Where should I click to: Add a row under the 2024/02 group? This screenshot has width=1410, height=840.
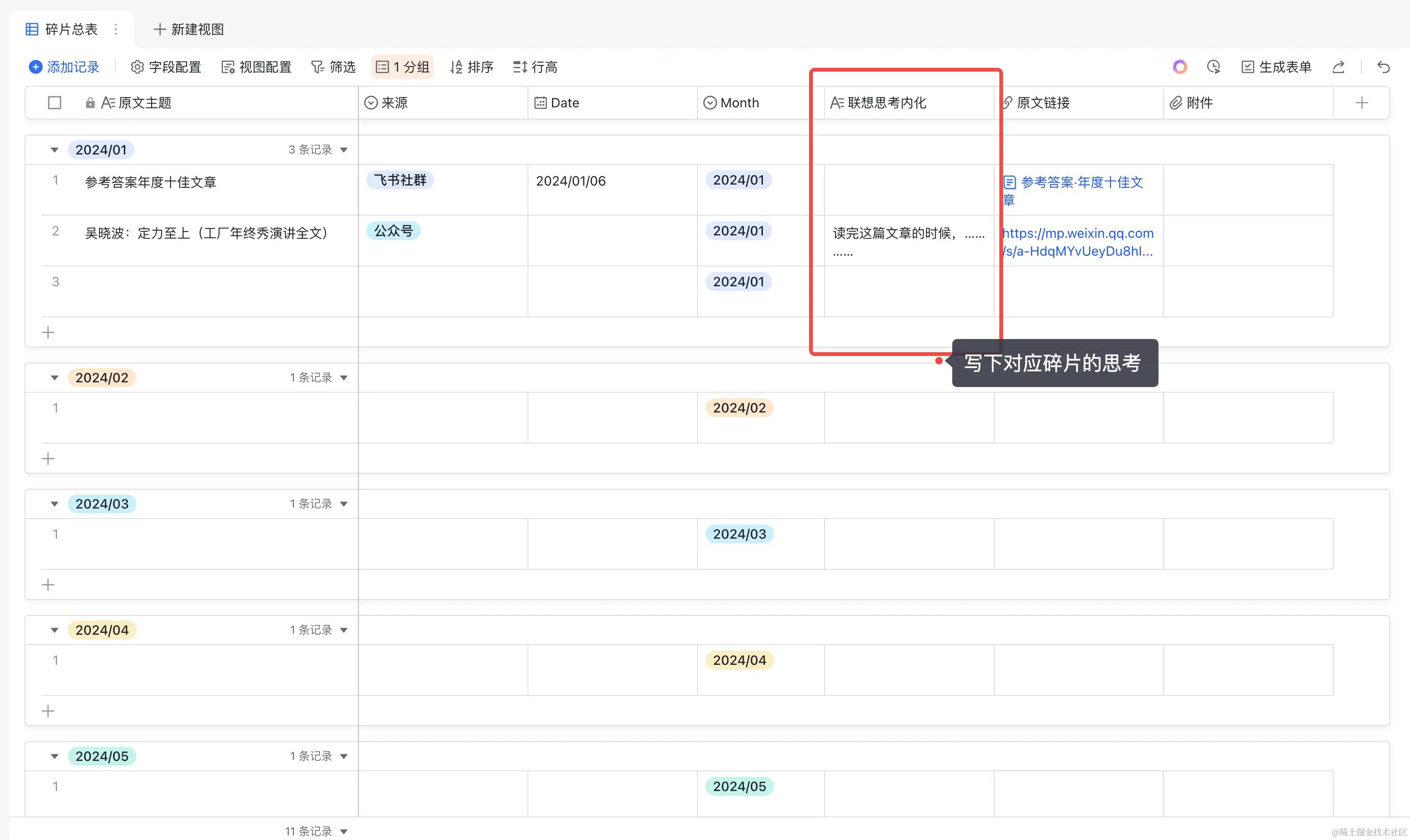click(x=48, y=459)
